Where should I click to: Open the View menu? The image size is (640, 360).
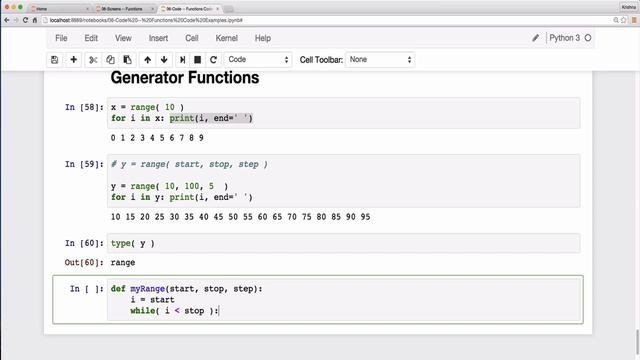coord(123,38)
